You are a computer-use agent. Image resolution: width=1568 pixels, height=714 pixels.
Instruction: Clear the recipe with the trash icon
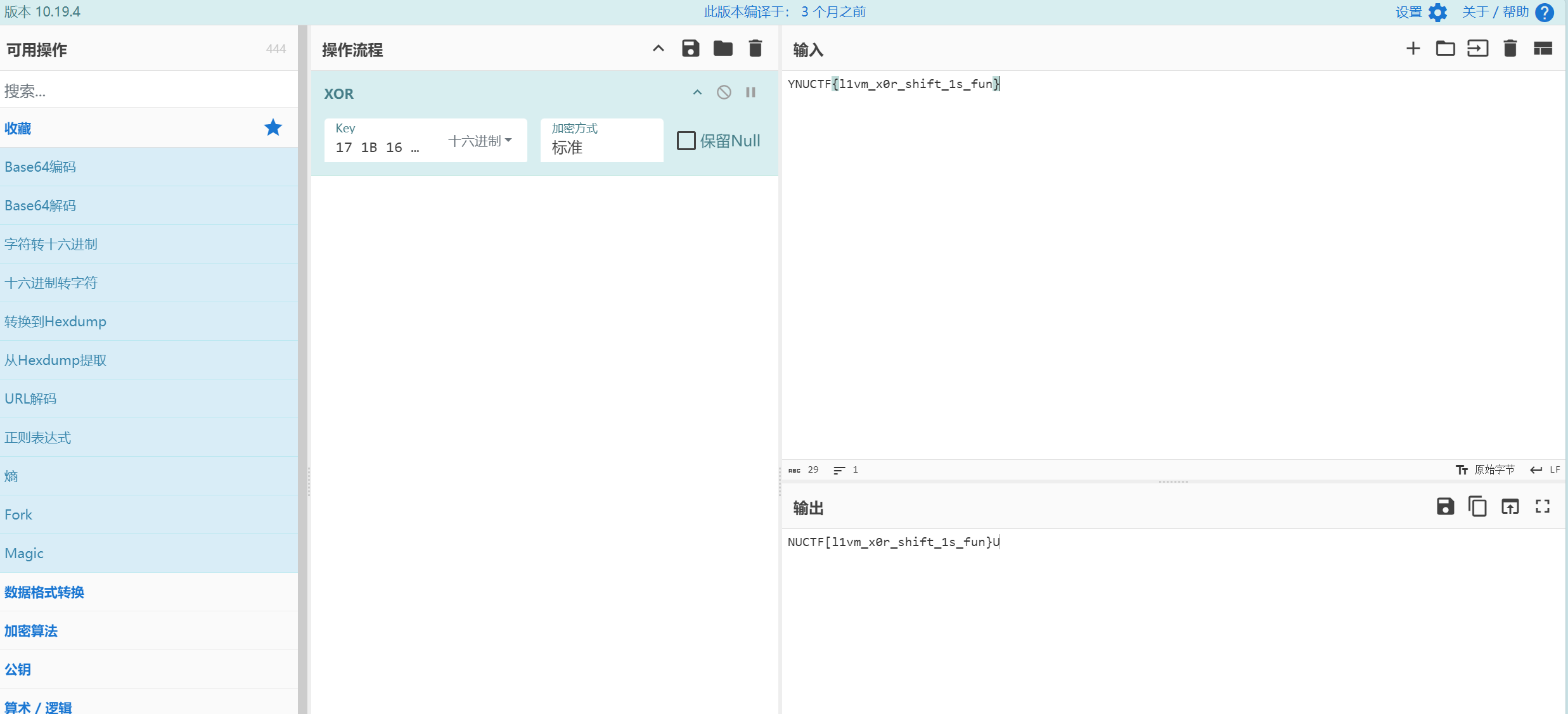tap(755, 49)
